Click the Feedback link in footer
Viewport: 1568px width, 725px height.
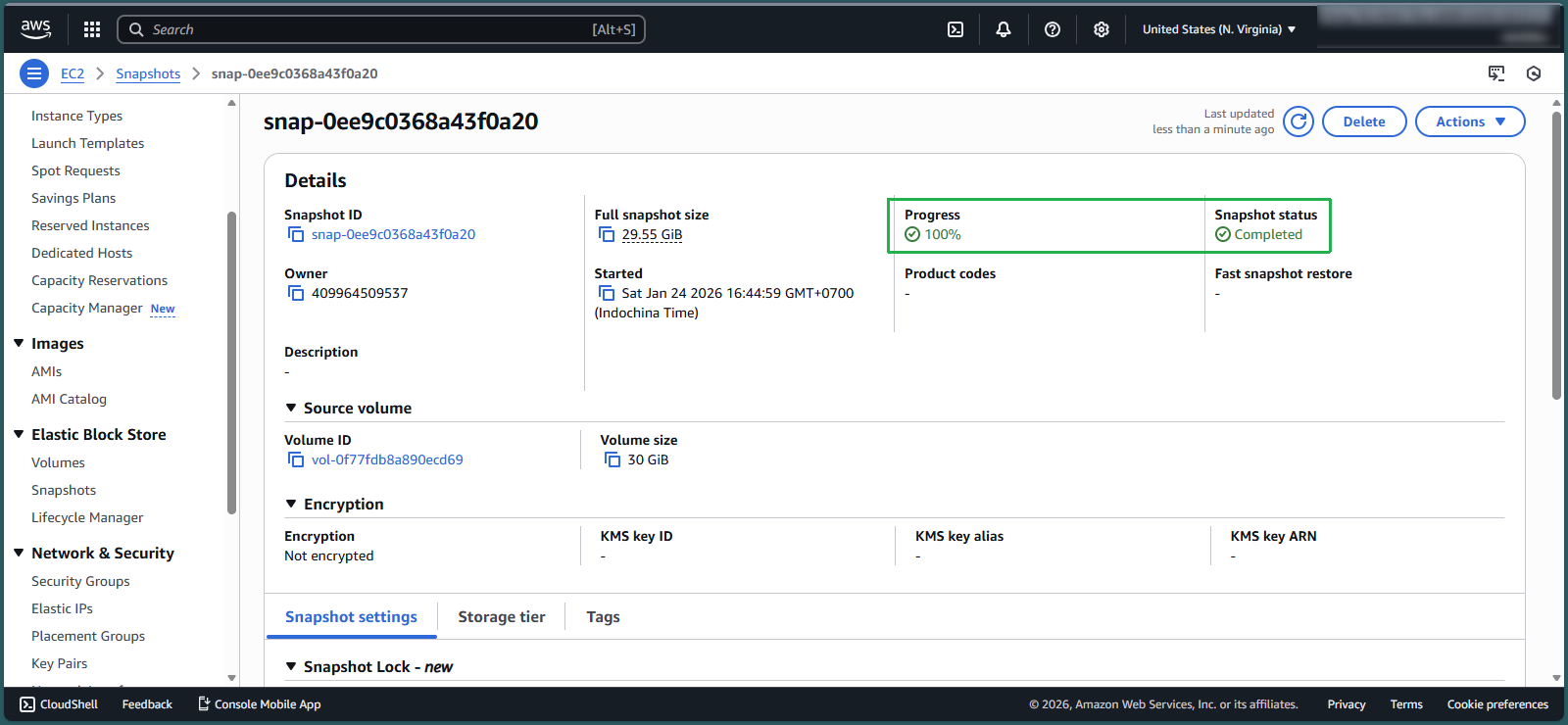tap(147, 704)
